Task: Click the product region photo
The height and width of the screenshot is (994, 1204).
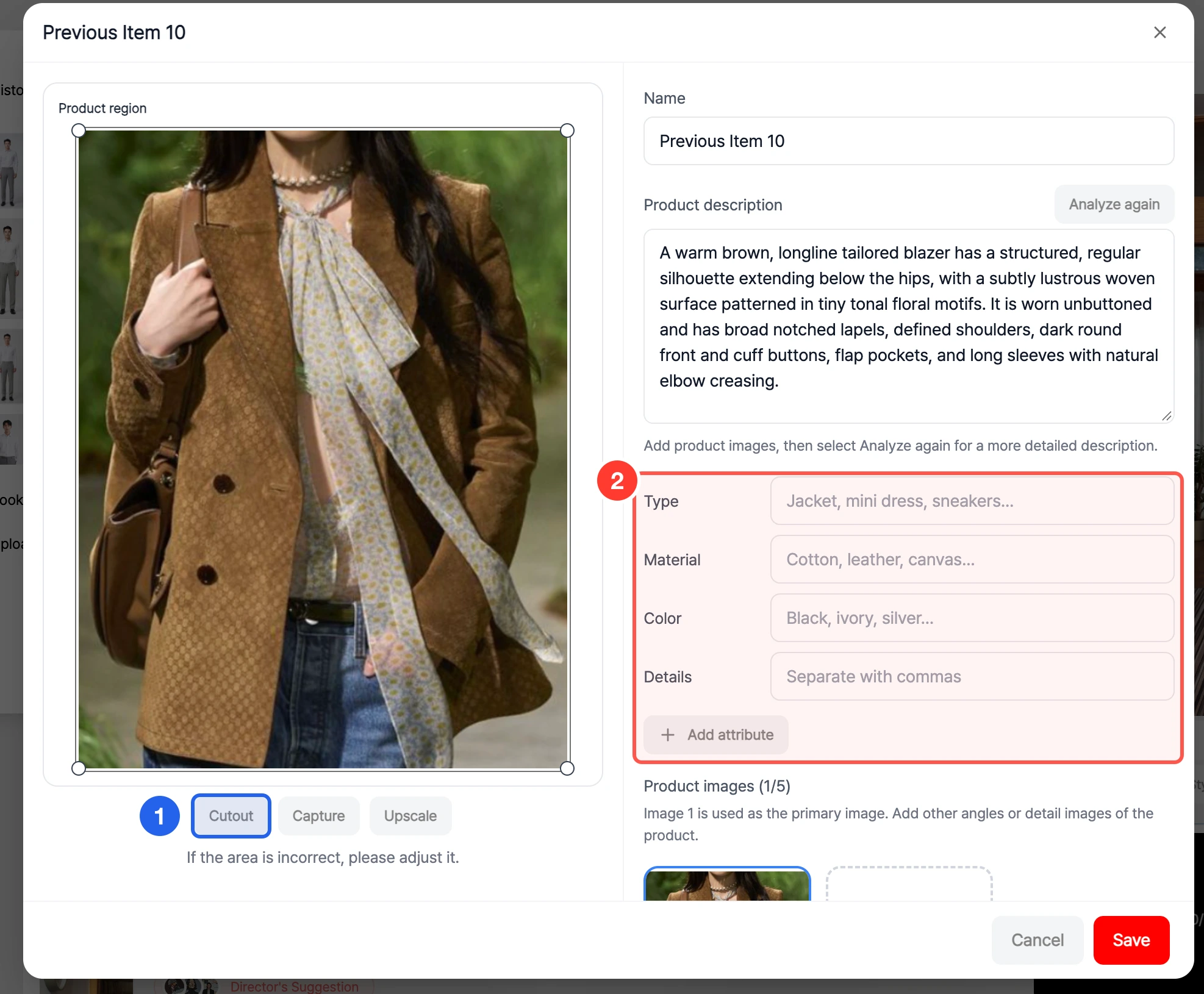Action: click(323, 449)
